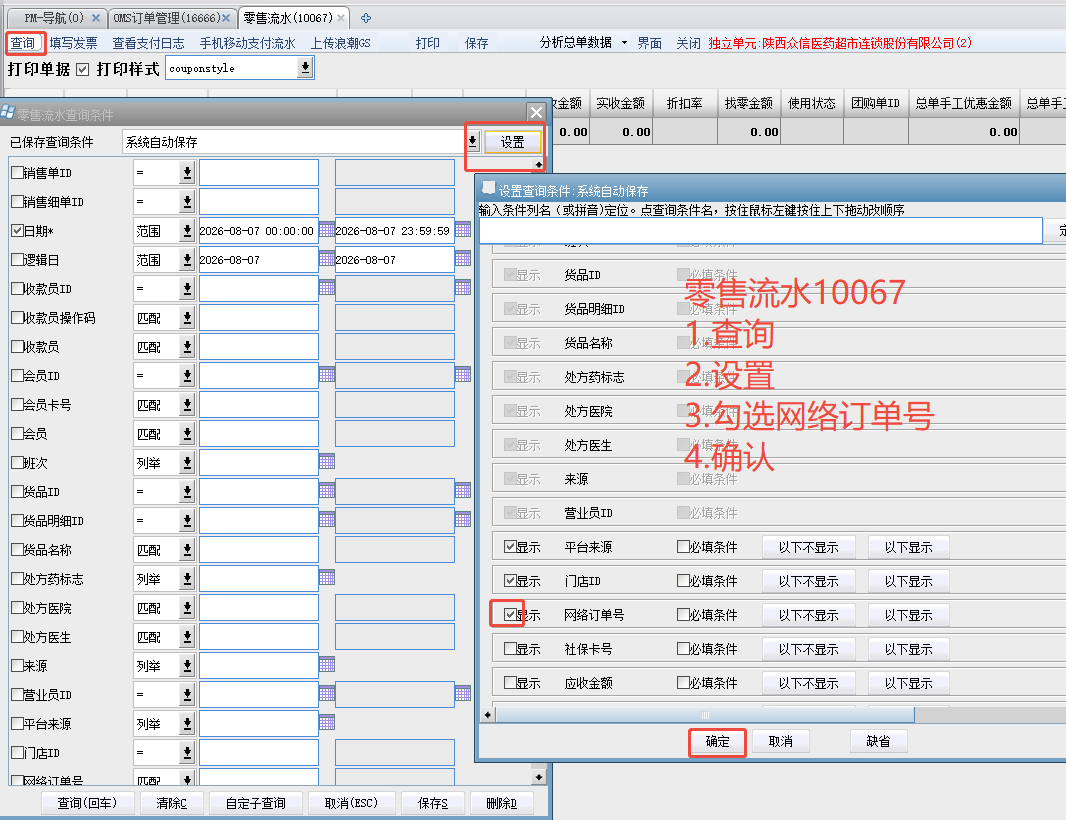1066x820 pixels.
Task: Expand the 分析总单数据 menu arrow
Action: point(624,43)
